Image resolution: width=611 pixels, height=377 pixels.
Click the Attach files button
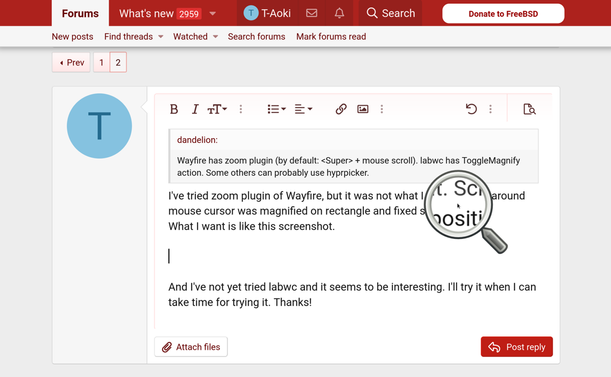[x=191, y=347]
